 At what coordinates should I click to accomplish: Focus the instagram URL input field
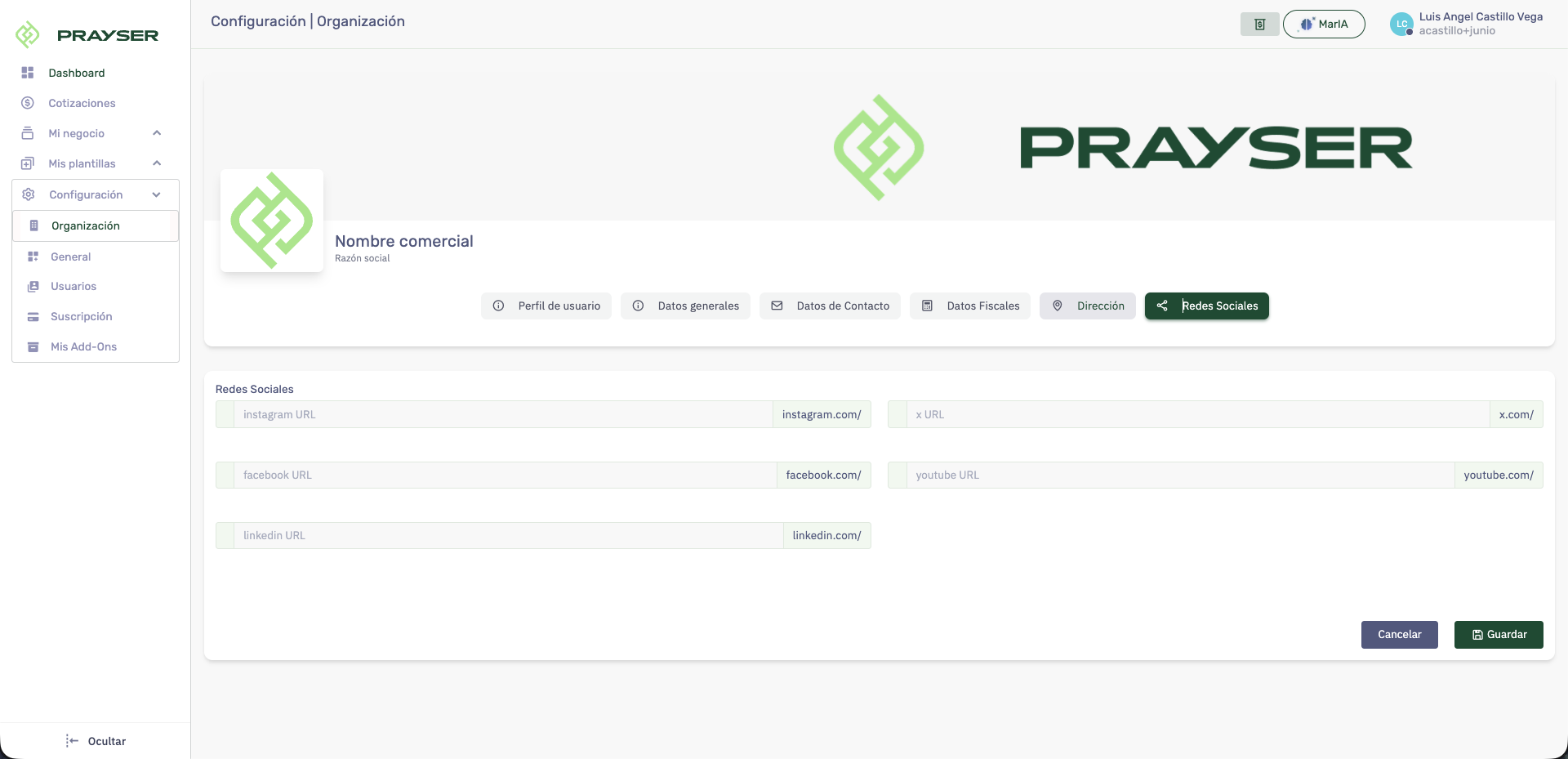(502, 415)
